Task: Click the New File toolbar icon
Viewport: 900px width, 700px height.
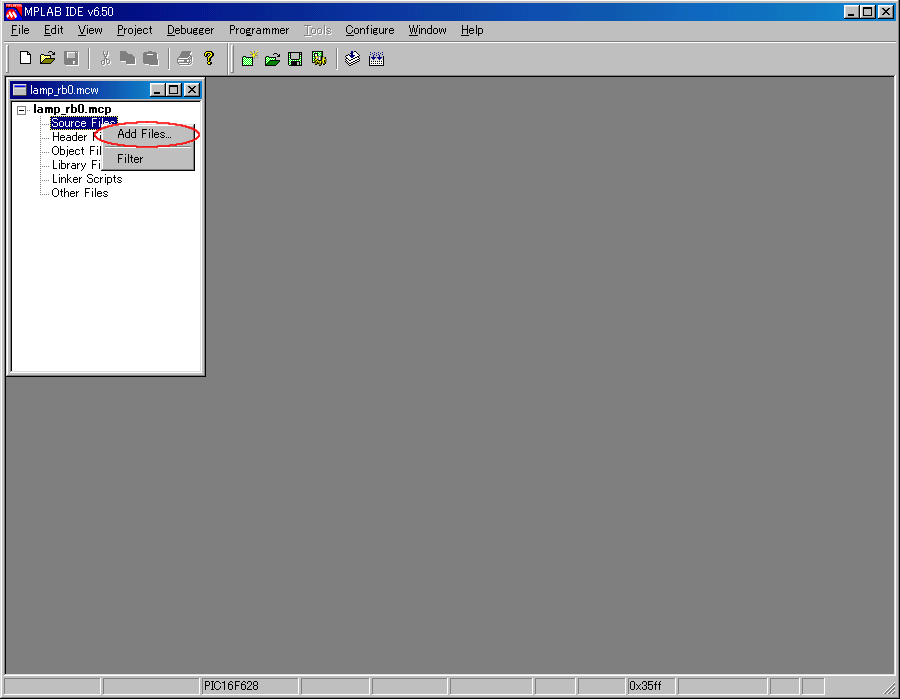Action: click(x=25, y=58)
